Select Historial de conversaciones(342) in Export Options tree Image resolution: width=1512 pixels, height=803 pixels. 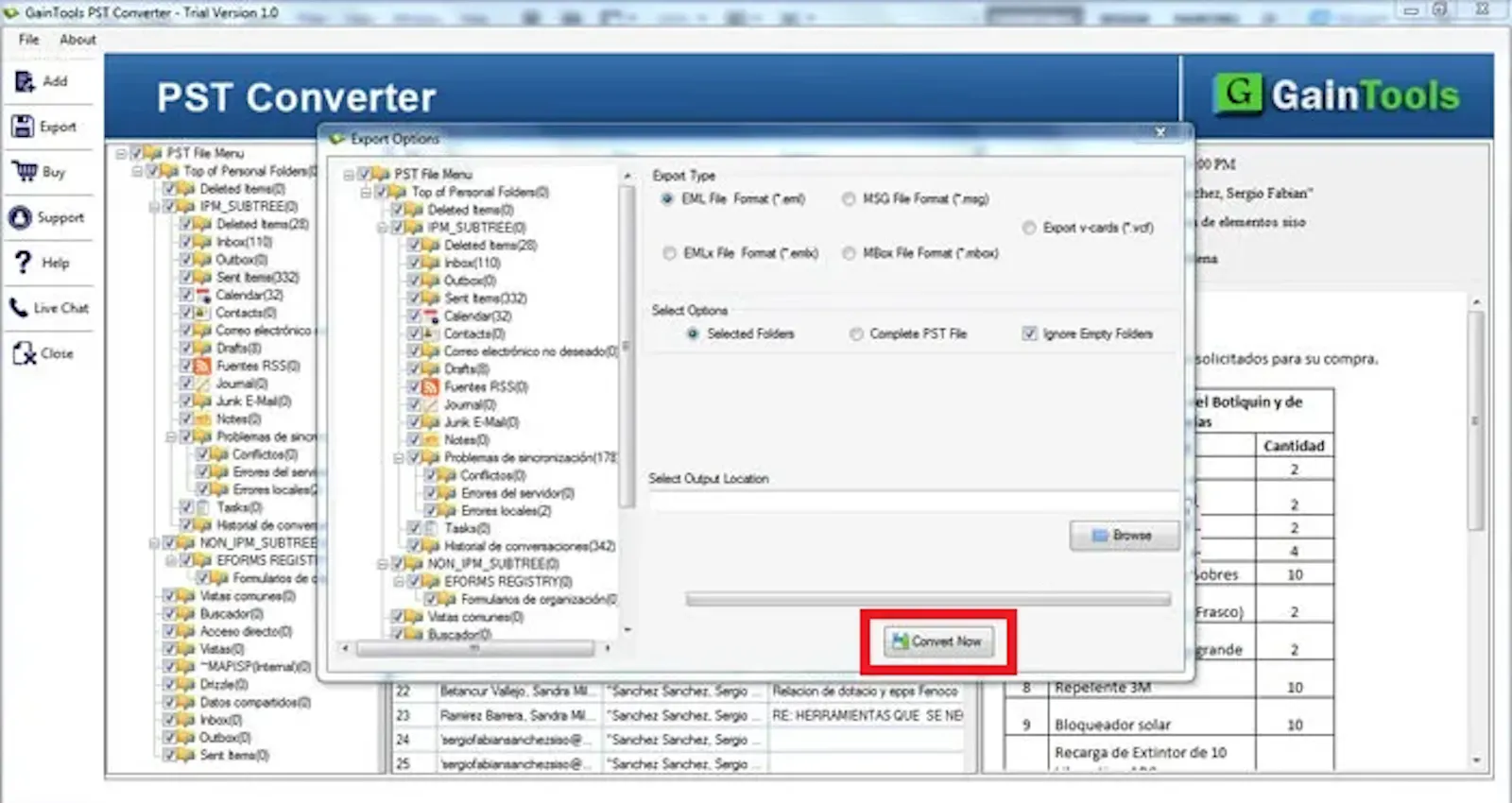(x=529, y=546)
